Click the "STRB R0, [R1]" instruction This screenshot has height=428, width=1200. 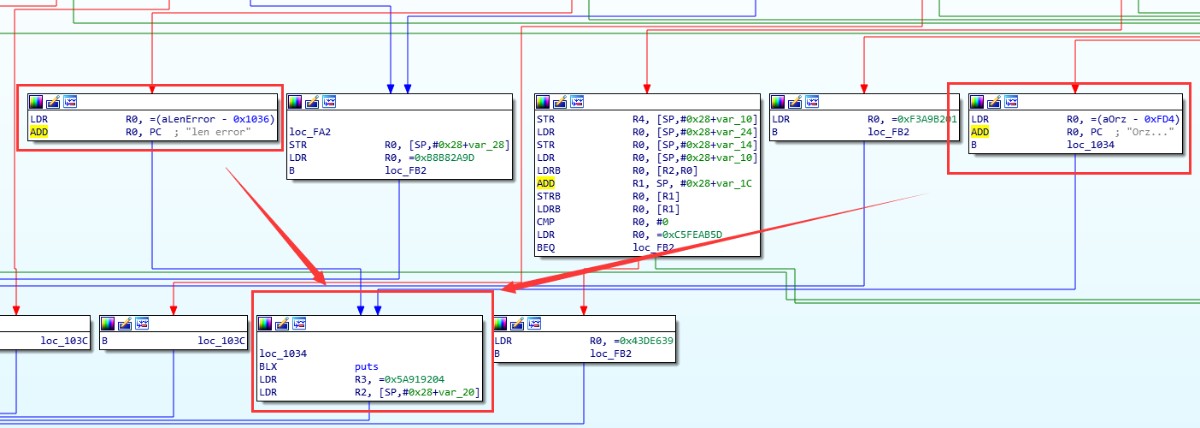608,196
